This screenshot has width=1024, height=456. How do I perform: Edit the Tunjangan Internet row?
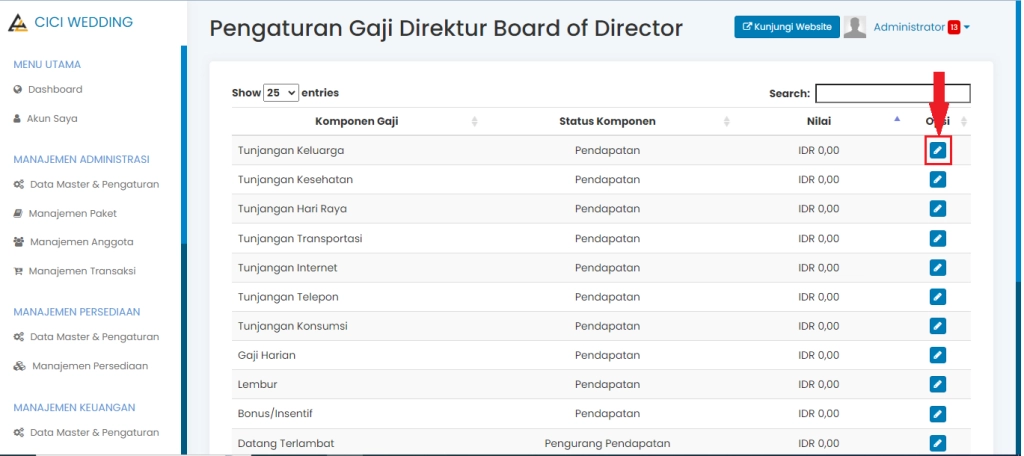[938, 268]
